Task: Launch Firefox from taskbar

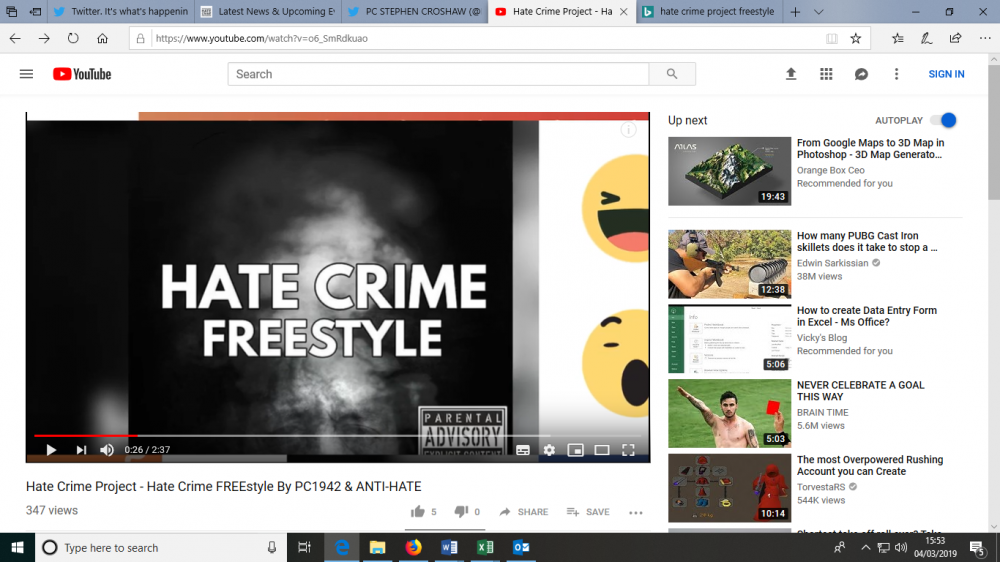Action: pos(413,547)
